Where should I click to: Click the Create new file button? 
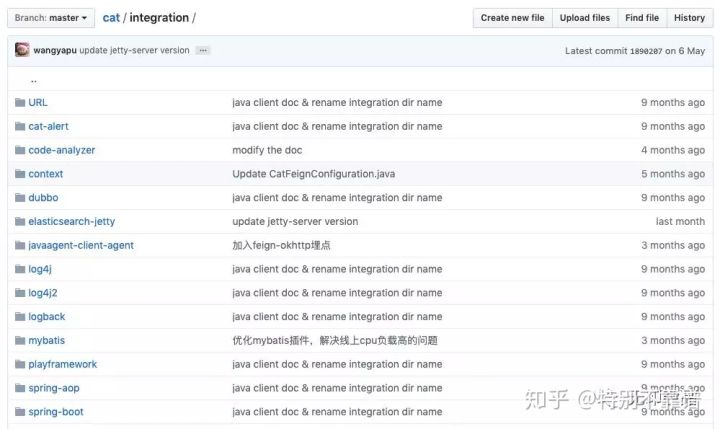512,18
